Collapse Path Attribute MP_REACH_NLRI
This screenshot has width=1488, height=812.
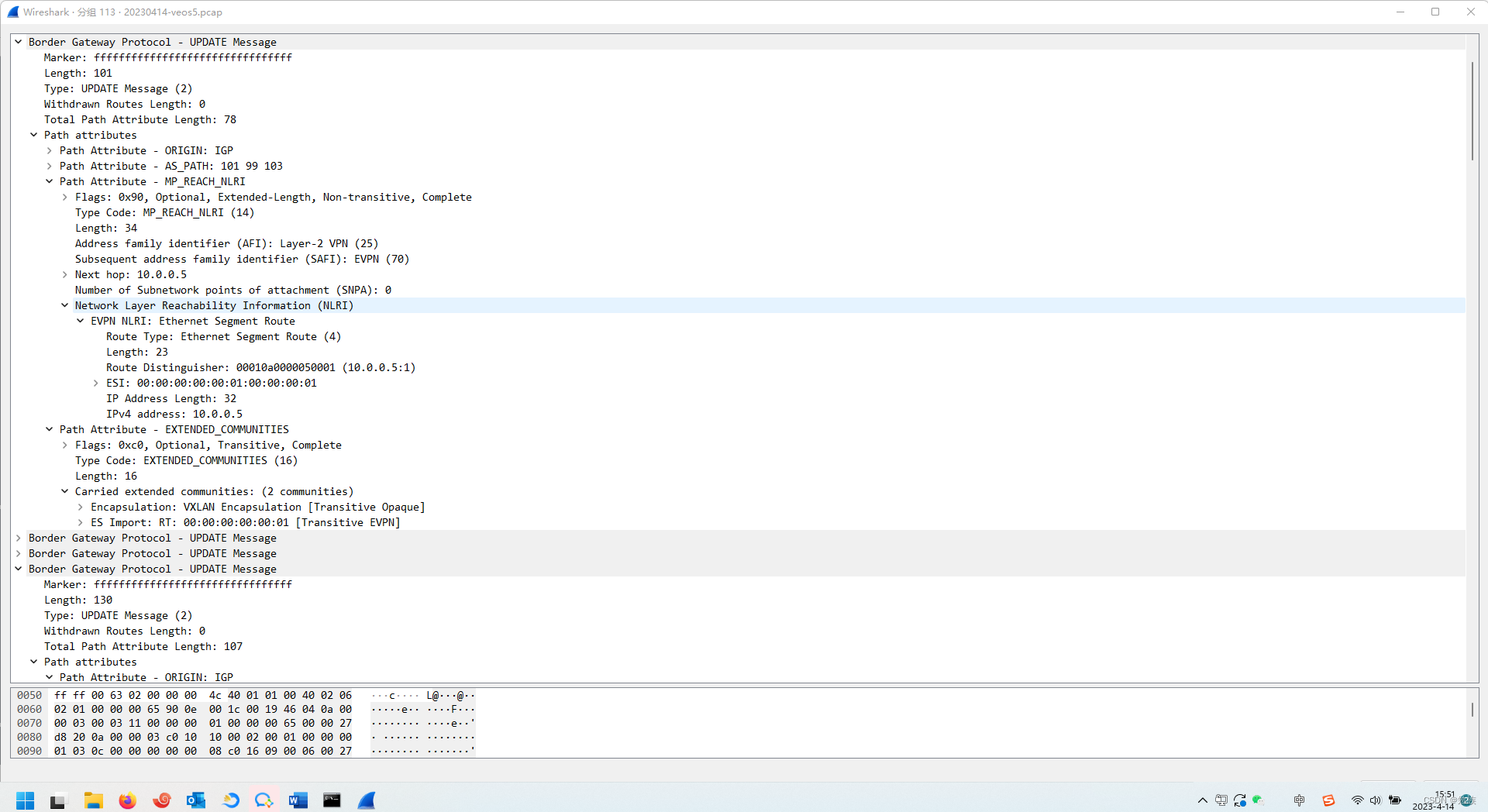click(x=50, y=181)
